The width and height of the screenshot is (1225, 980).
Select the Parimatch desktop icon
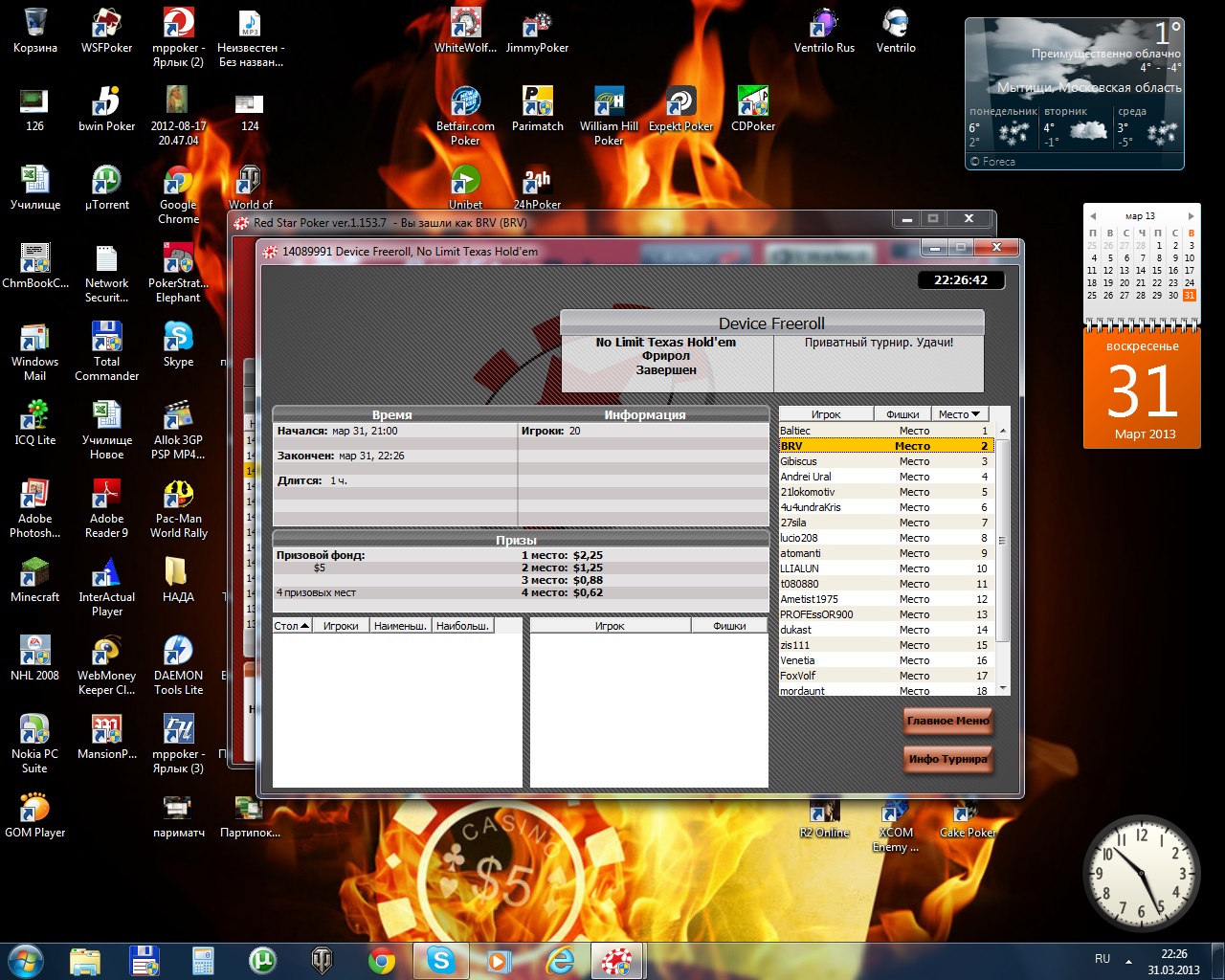pyautogui.click(x=537, y=109)
